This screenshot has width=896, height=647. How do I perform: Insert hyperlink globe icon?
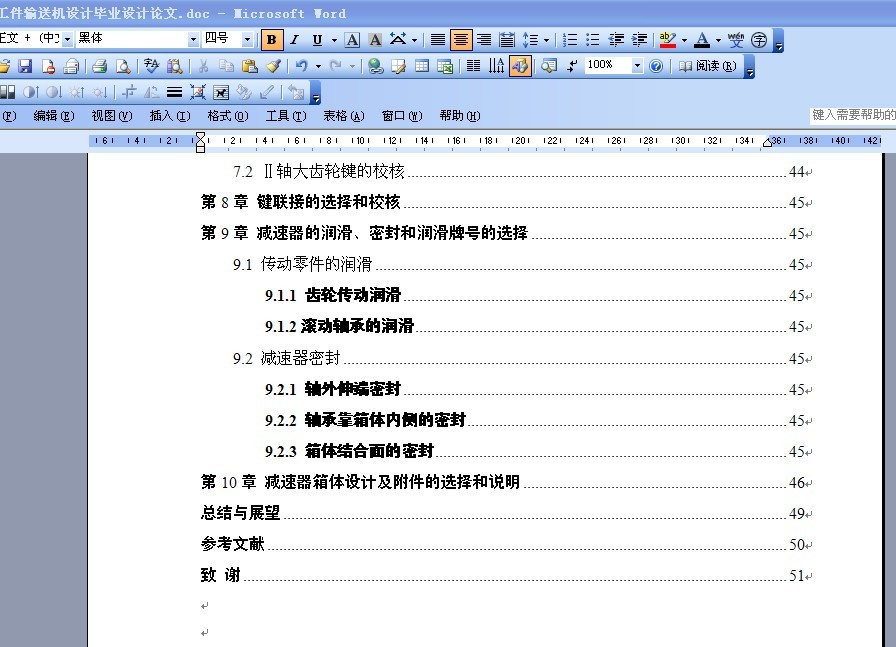(375, 66)
